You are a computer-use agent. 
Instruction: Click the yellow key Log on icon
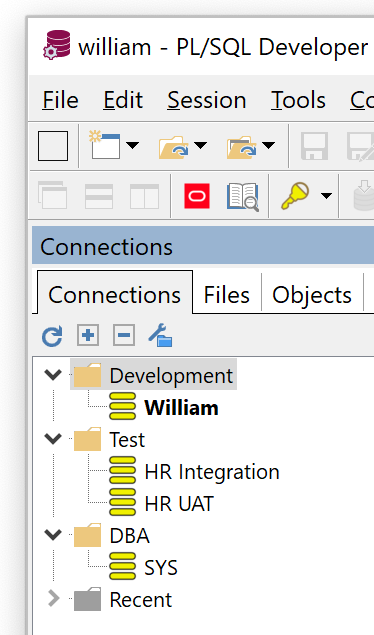tap(295, 196)
